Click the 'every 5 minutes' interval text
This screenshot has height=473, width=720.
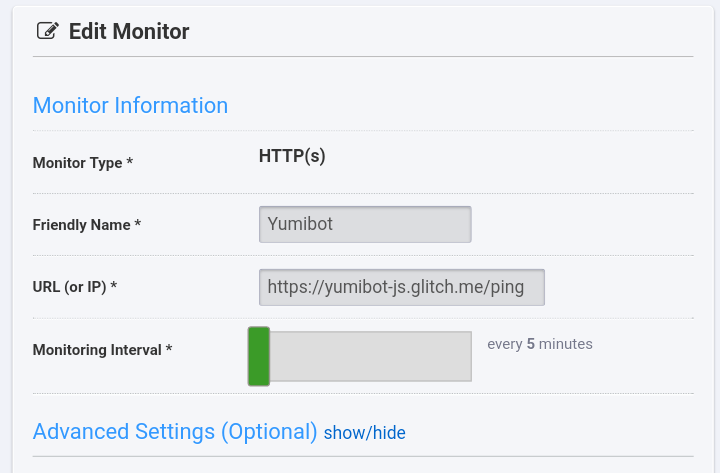540,344
